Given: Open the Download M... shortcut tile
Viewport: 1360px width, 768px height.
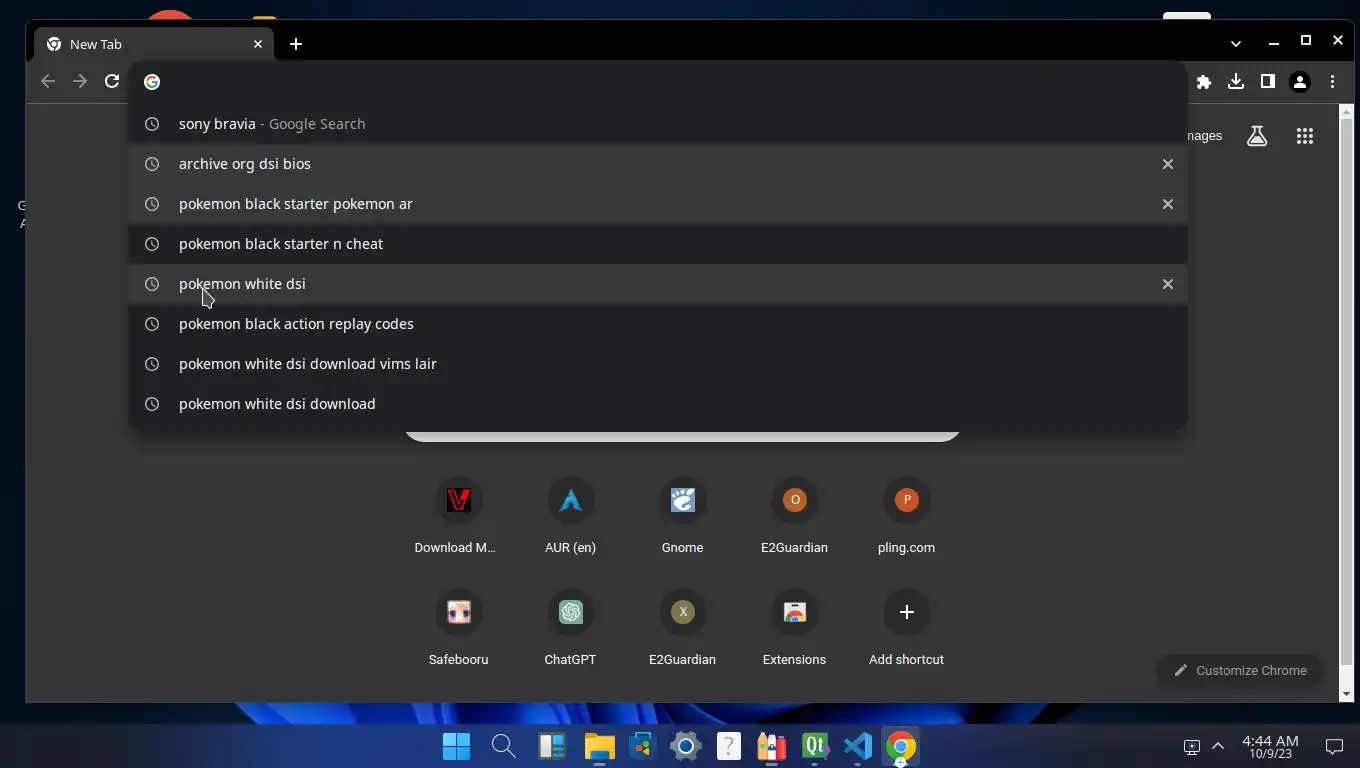Looking at the screenshot, I should click(458, 515).
